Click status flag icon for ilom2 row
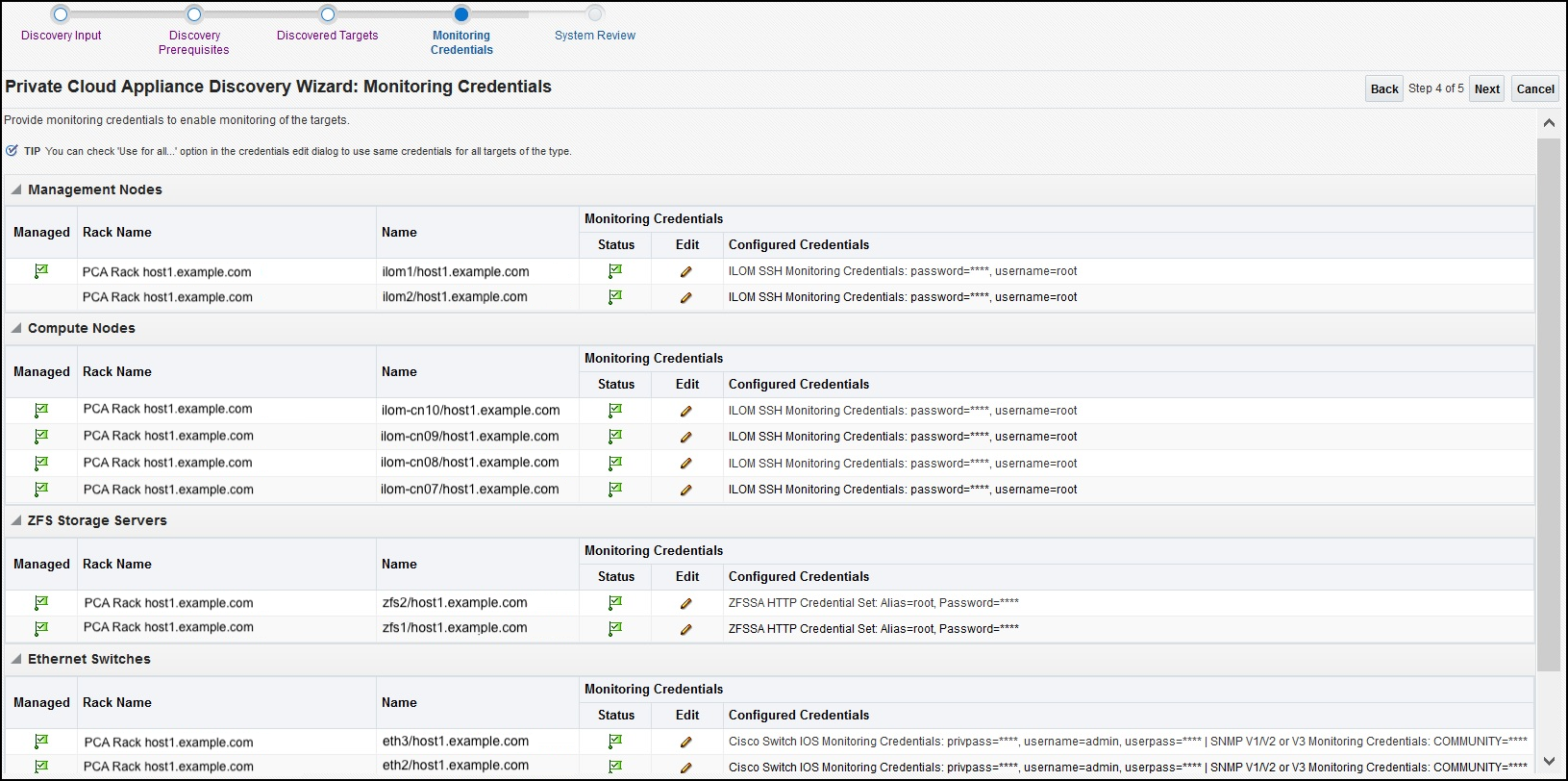This screenshot has width=1568, height=781. click(x=615, y=297)
